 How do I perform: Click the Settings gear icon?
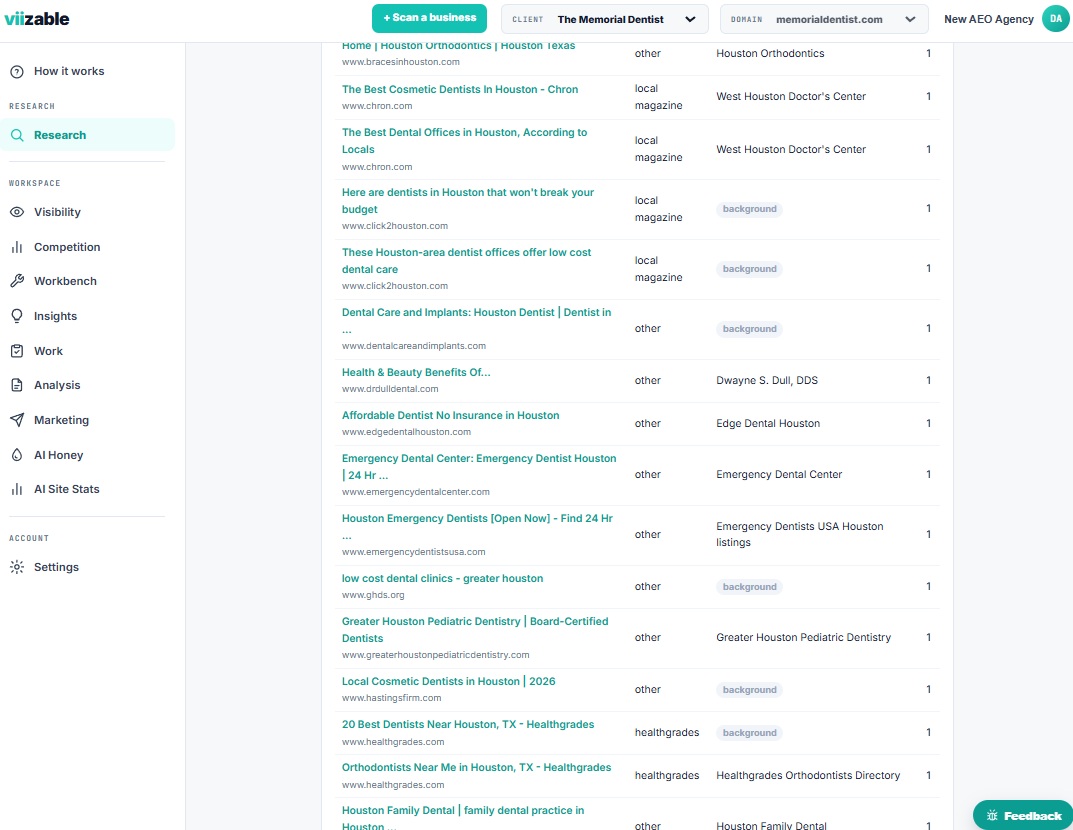pos(17,567)
